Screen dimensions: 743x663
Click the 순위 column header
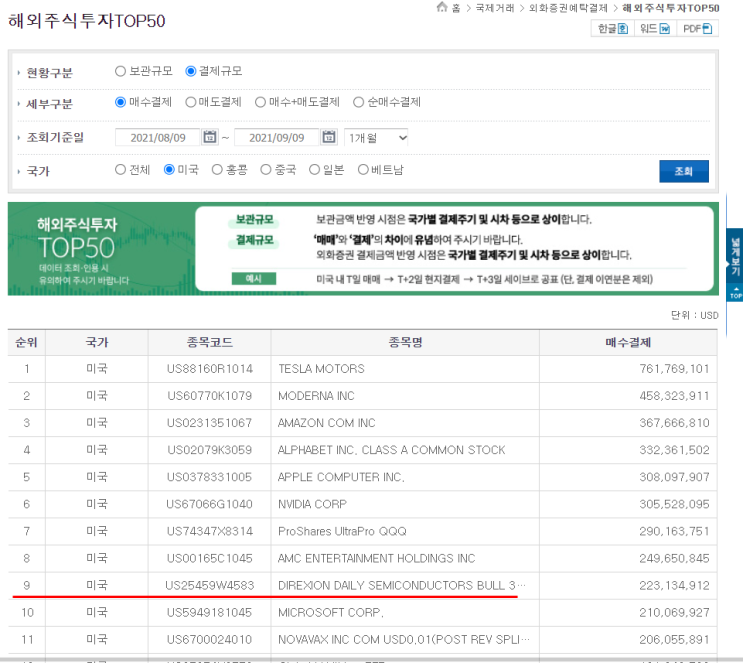[x=27, y=343]
